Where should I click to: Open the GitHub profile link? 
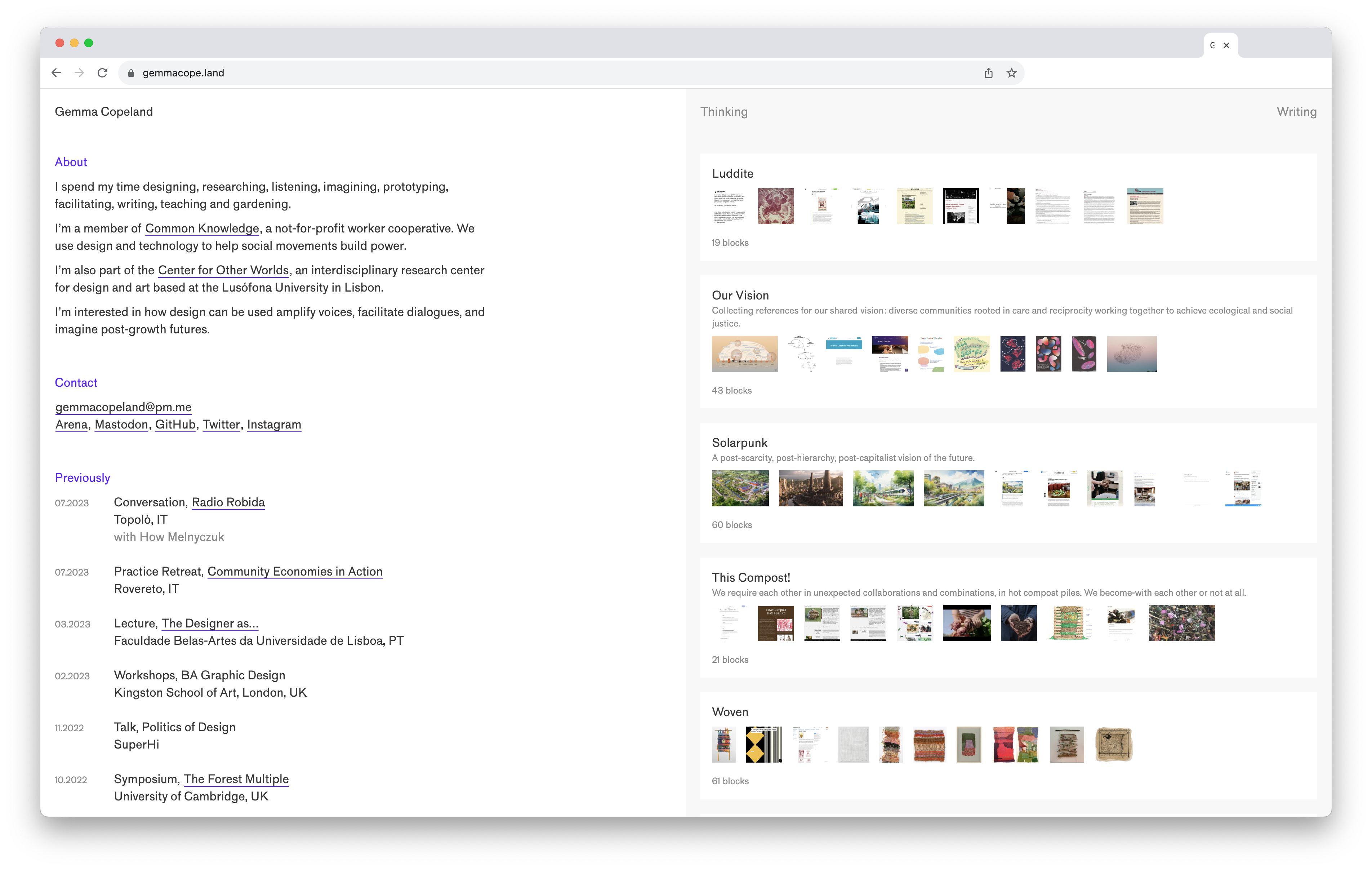point(175,425)
